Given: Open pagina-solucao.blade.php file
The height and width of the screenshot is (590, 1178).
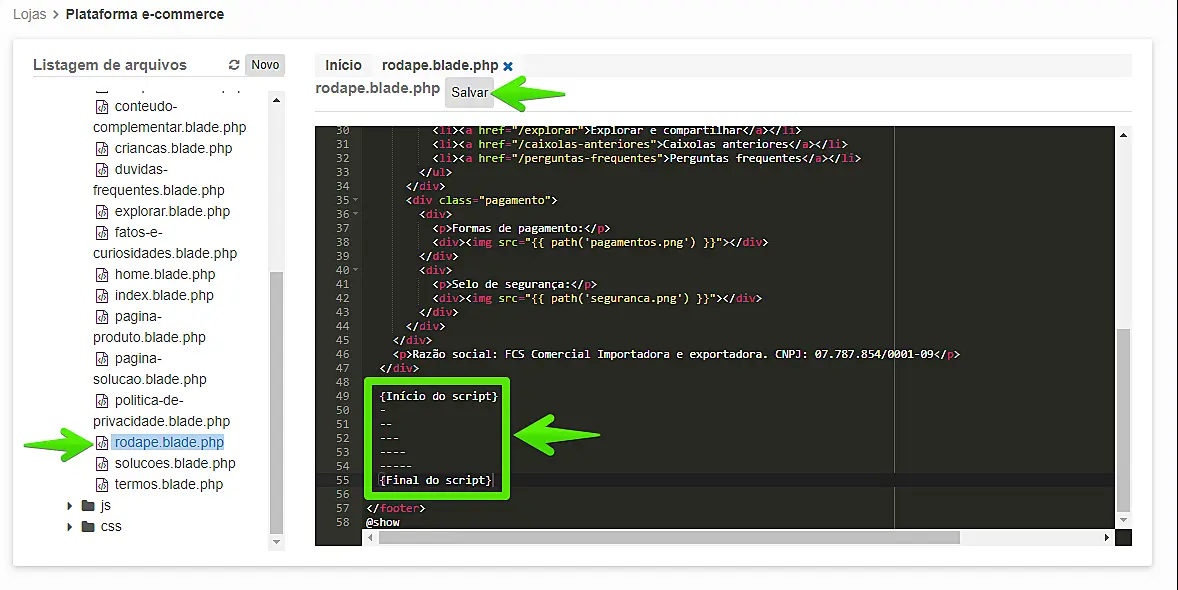Looking at the screenshot, I should (x=150, y=369).
